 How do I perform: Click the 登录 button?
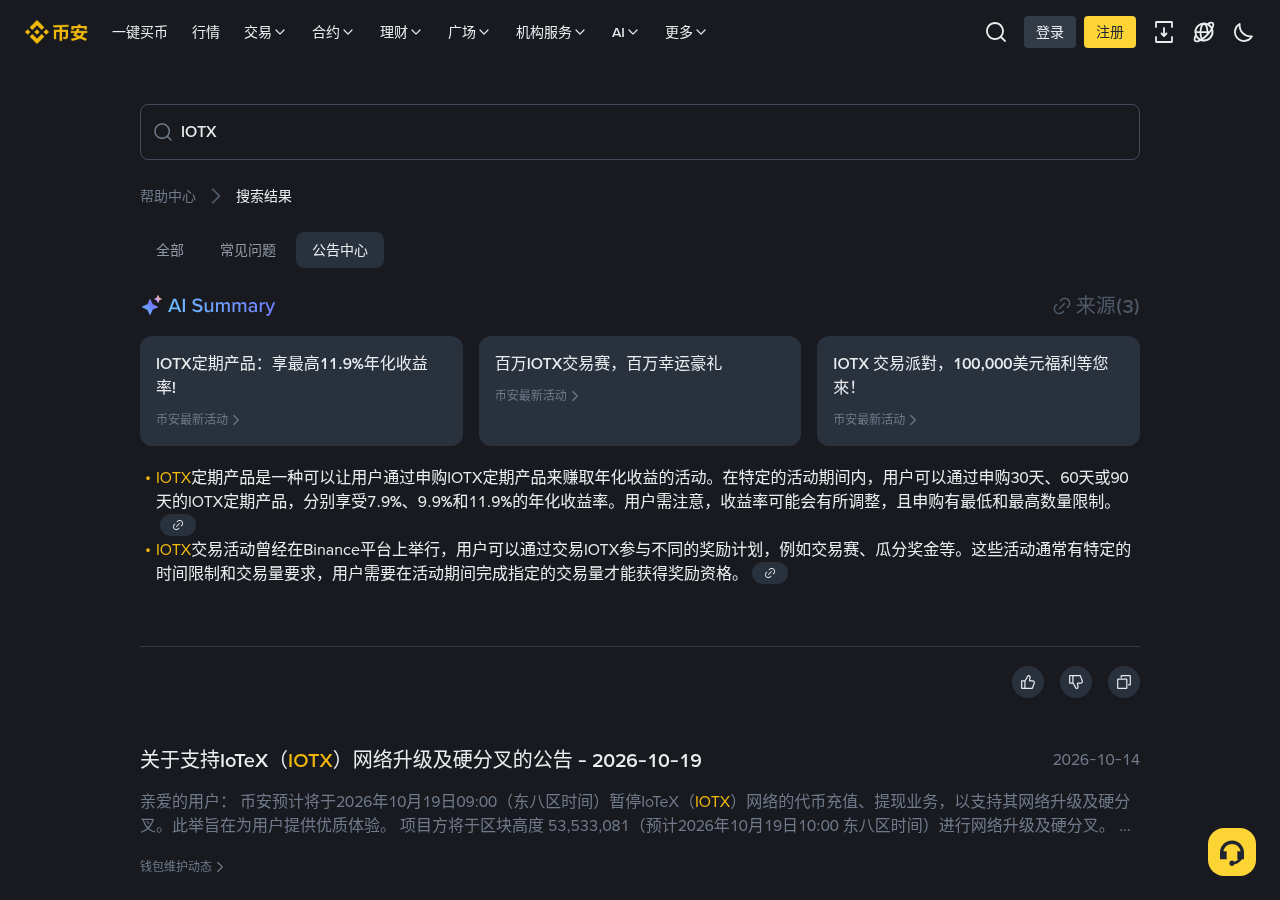[1050, 32]
